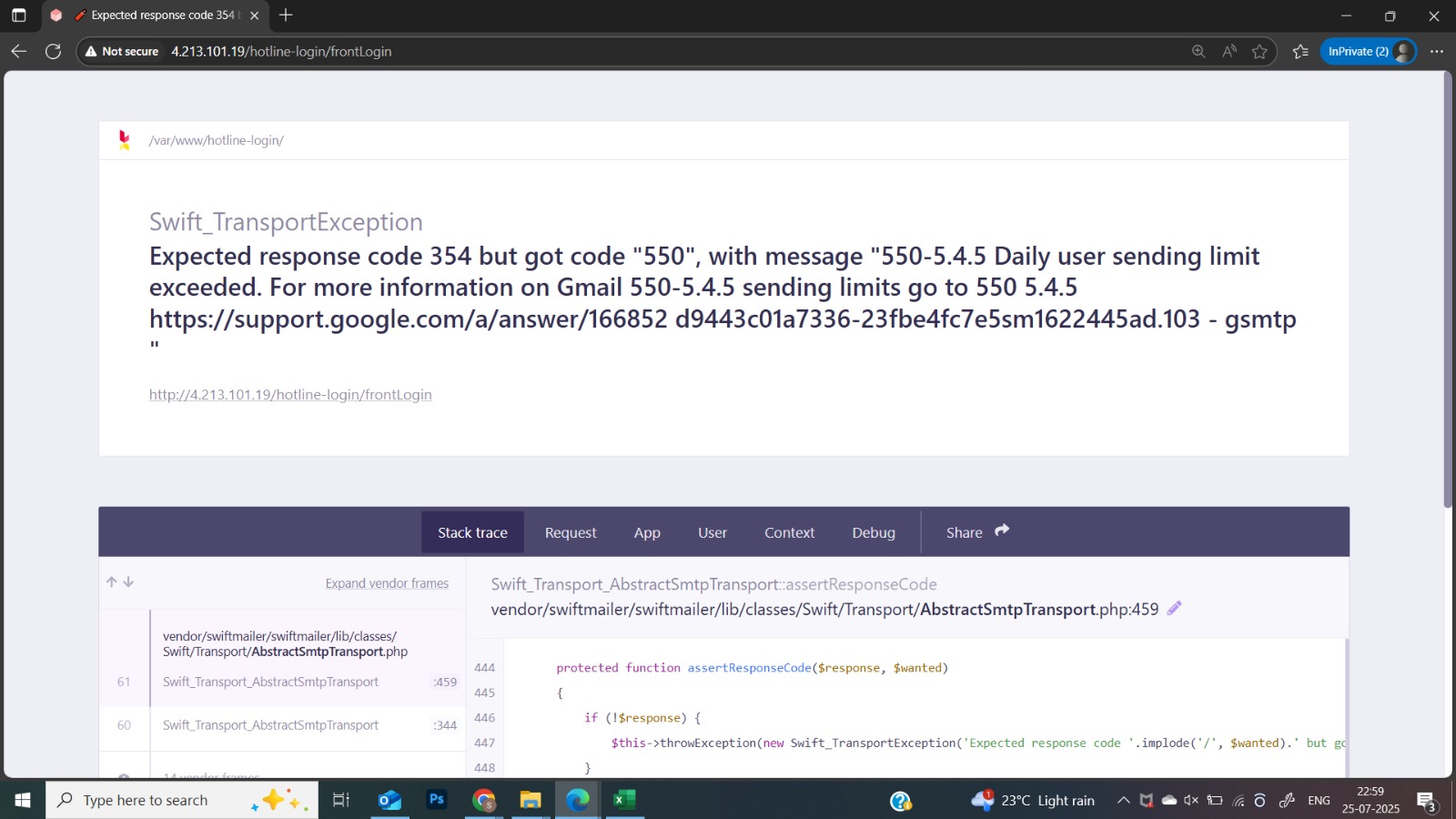
Task: Select the Debug tab
Action: point(874,532)
